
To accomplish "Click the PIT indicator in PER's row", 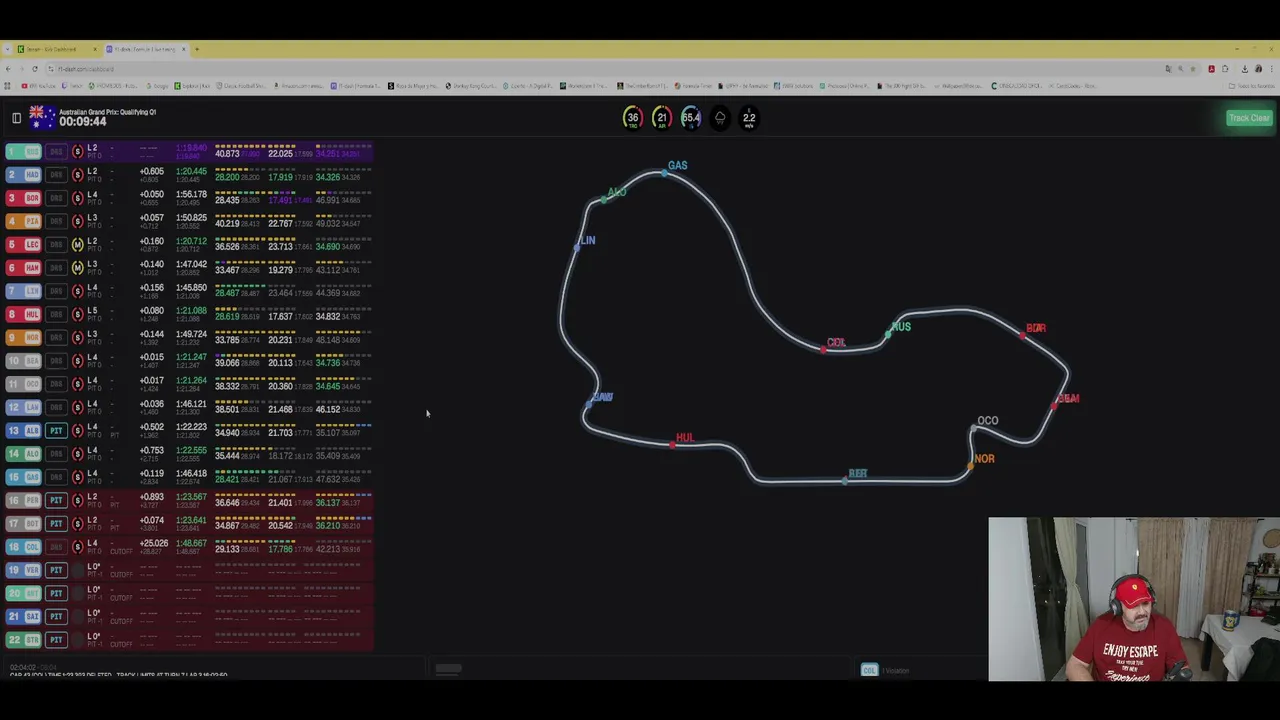I will [56, 500].
